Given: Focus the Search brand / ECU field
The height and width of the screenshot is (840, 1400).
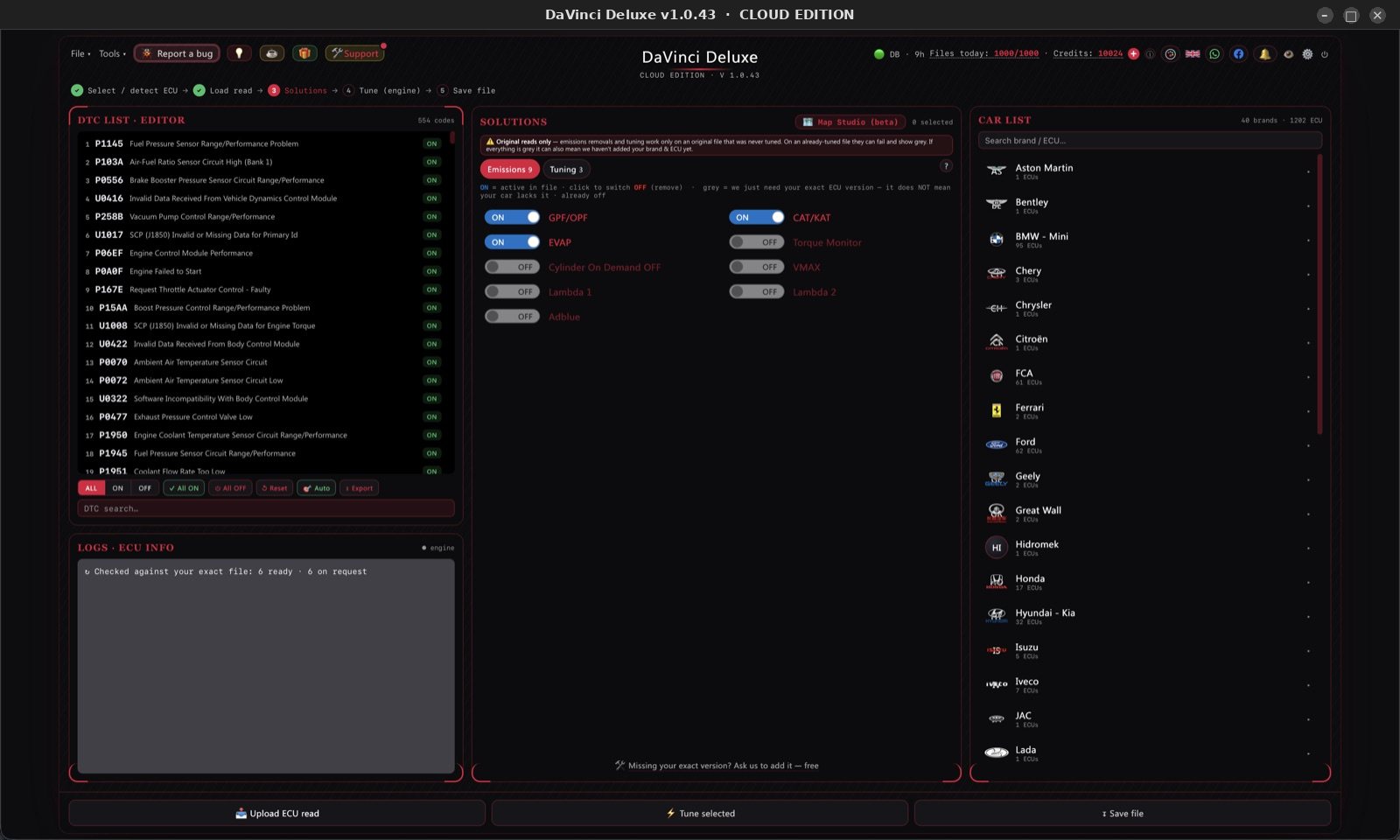Looking at the screenshot, I should (x=1150, y=140).
